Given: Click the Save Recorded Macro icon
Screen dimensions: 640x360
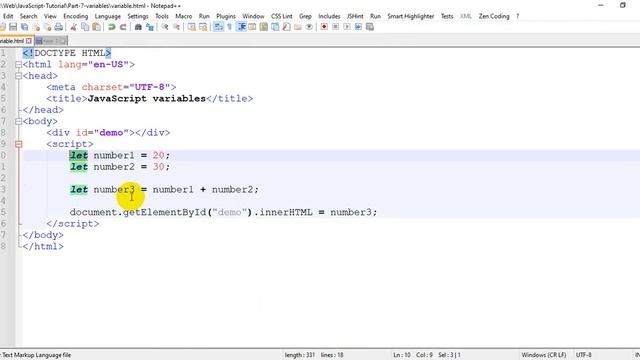Looking at the screenshot, I should pos(370,27).
